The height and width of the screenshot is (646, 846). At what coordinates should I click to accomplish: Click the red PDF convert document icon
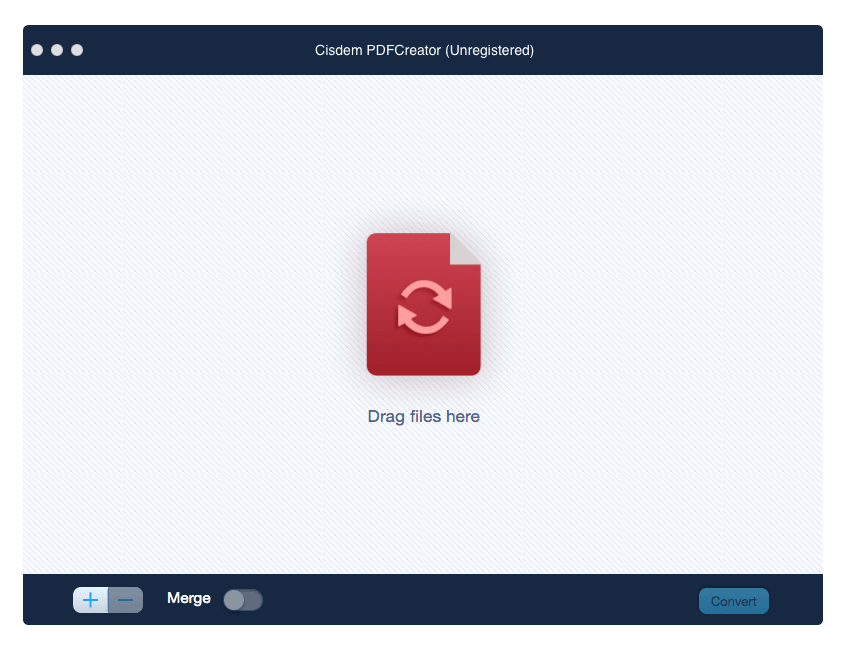[424, 304]
